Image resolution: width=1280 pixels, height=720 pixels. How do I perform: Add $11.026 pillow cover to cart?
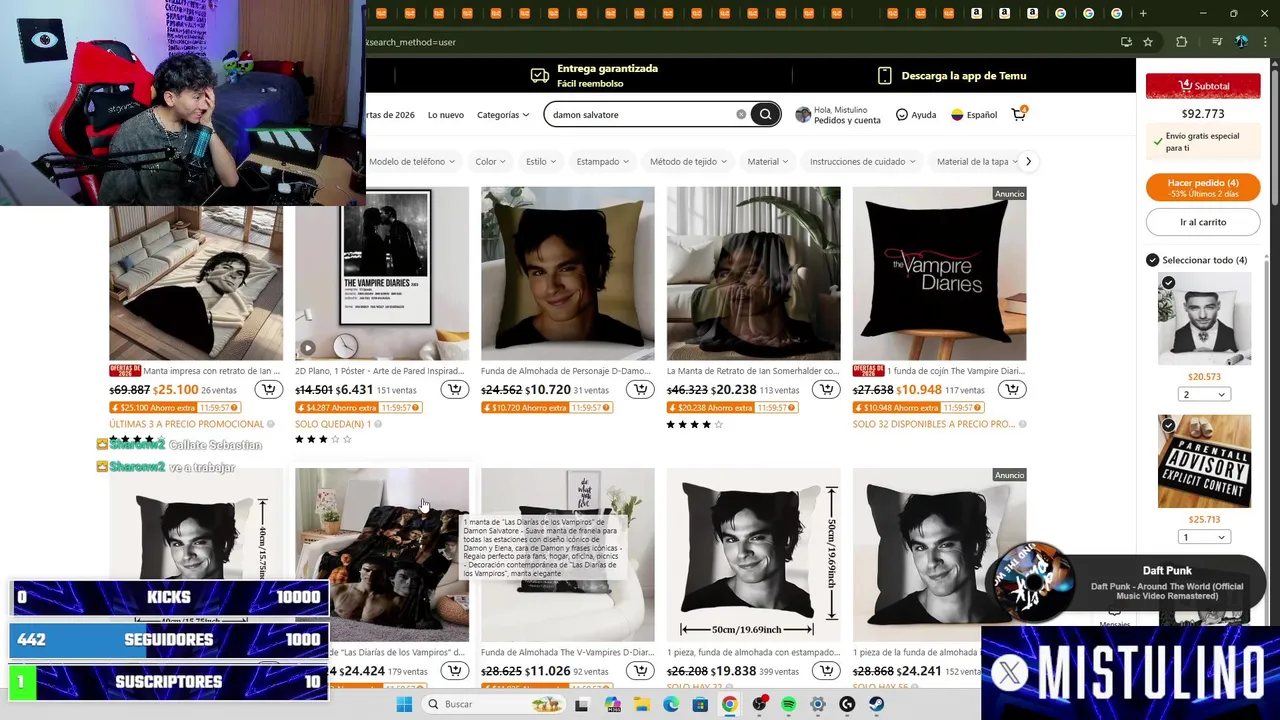point(640,671)
